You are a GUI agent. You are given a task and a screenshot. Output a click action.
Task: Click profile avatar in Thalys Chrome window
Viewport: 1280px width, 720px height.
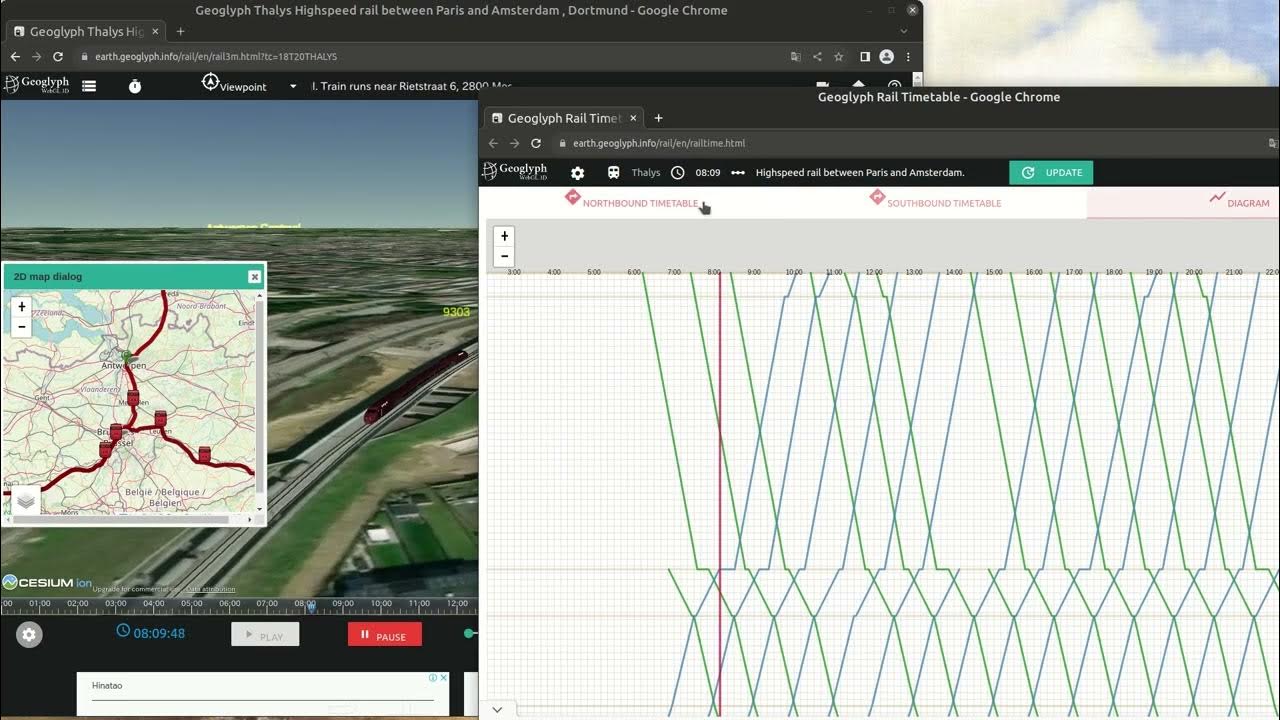click(886, 57)
